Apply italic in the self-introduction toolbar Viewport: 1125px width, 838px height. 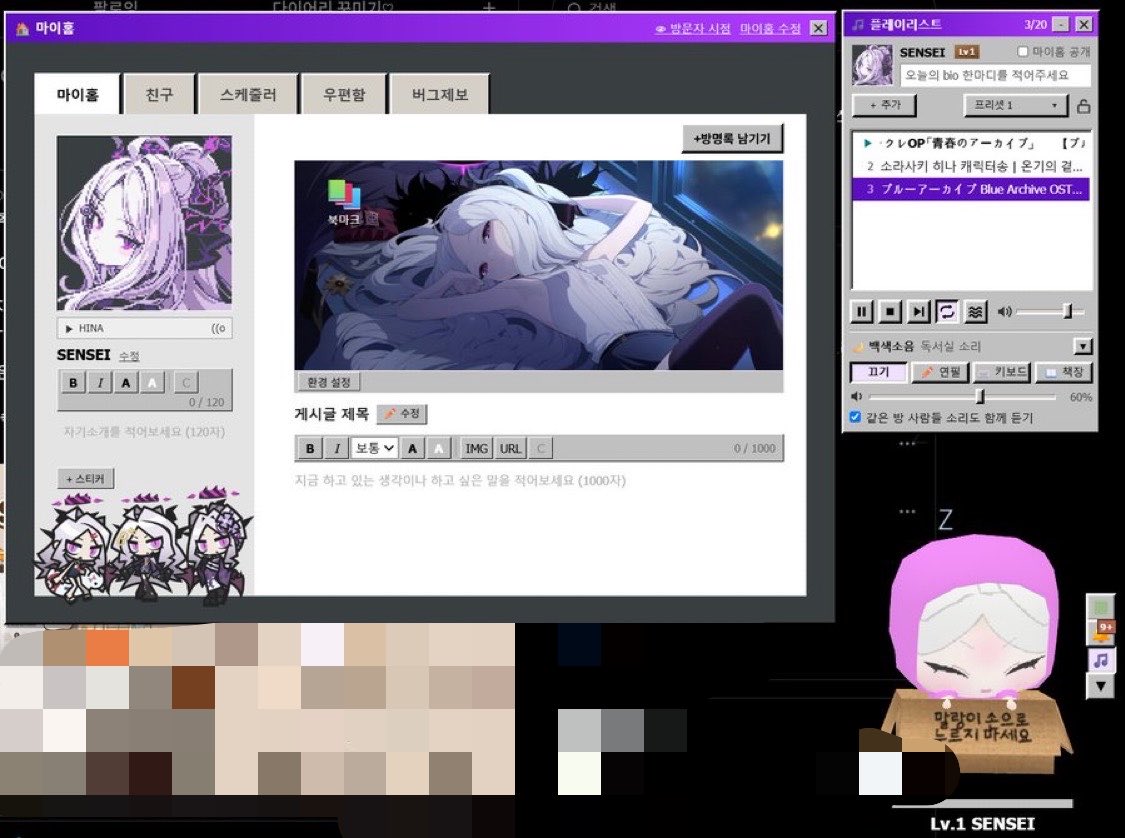pos(100,382)
